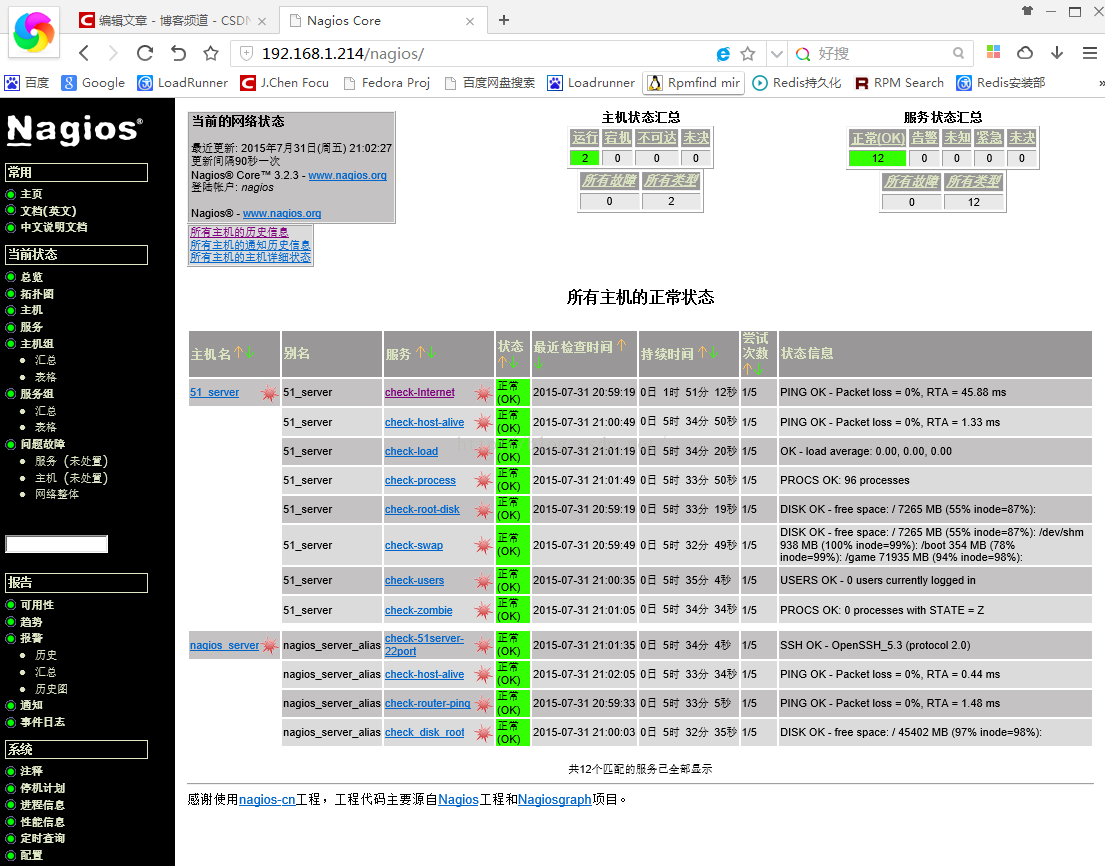Open the Rpmfind mir bookmark
The height and width of the screenshot is (866, 1105).
coord(693,82)
